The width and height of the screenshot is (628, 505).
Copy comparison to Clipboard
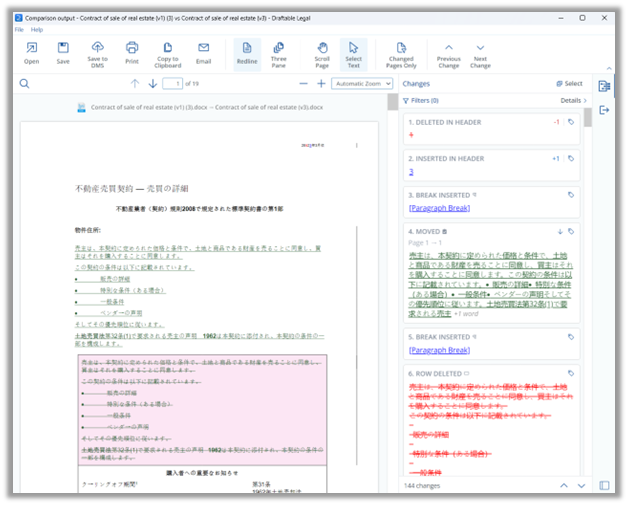coord(167,55)
